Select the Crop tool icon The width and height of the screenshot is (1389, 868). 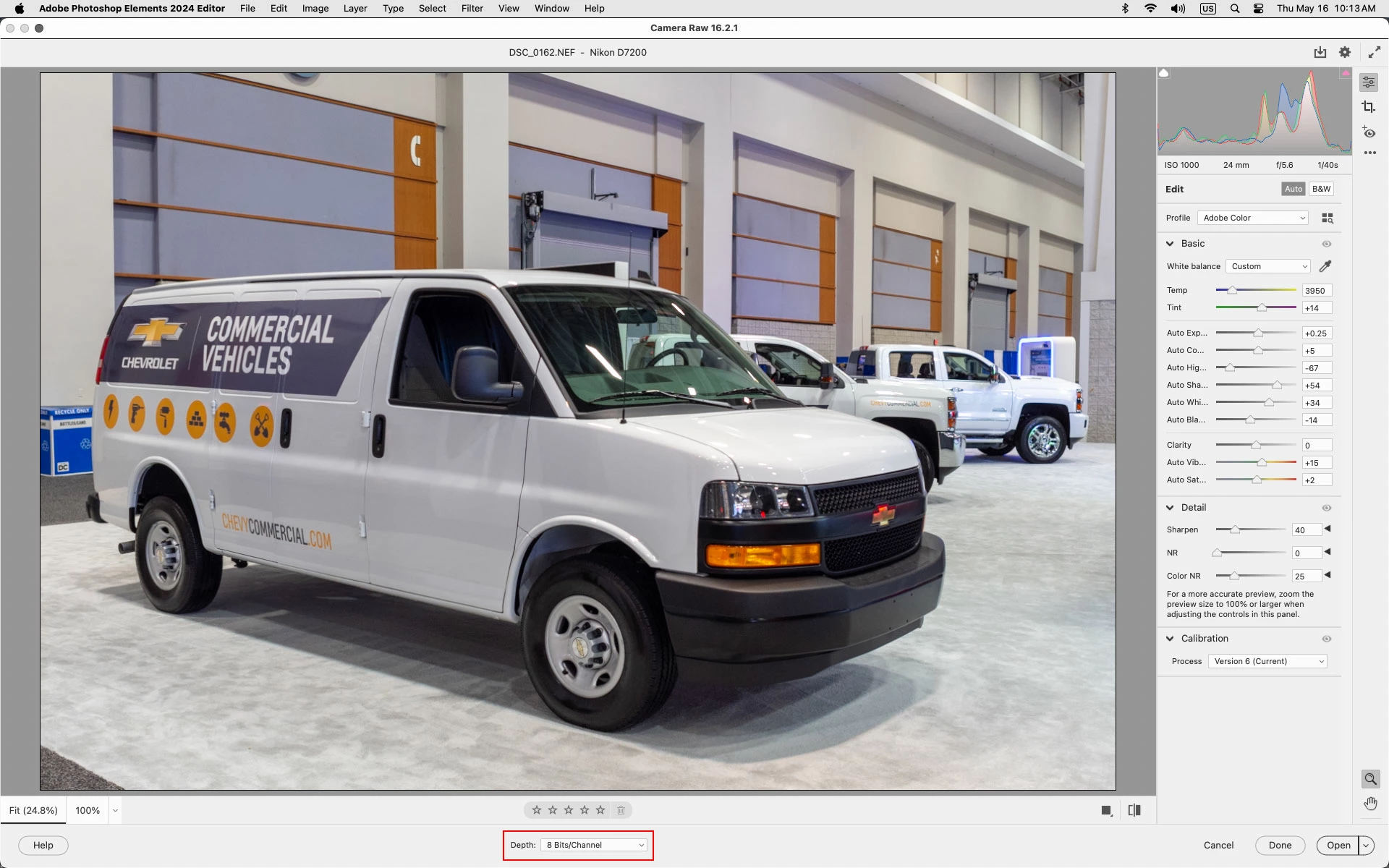tap(1368, 107)
